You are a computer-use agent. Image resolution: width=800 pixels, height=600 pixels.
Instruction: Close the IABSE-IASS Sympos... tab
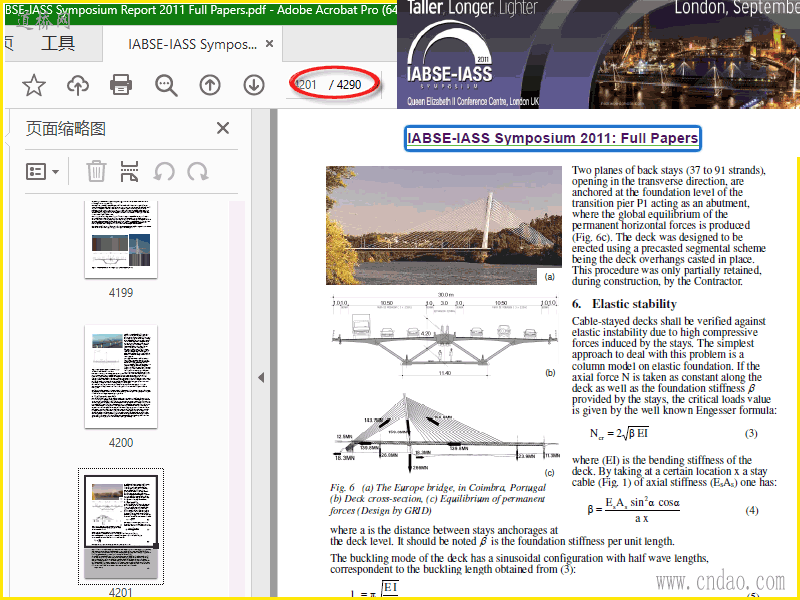(x=269, y=44)
